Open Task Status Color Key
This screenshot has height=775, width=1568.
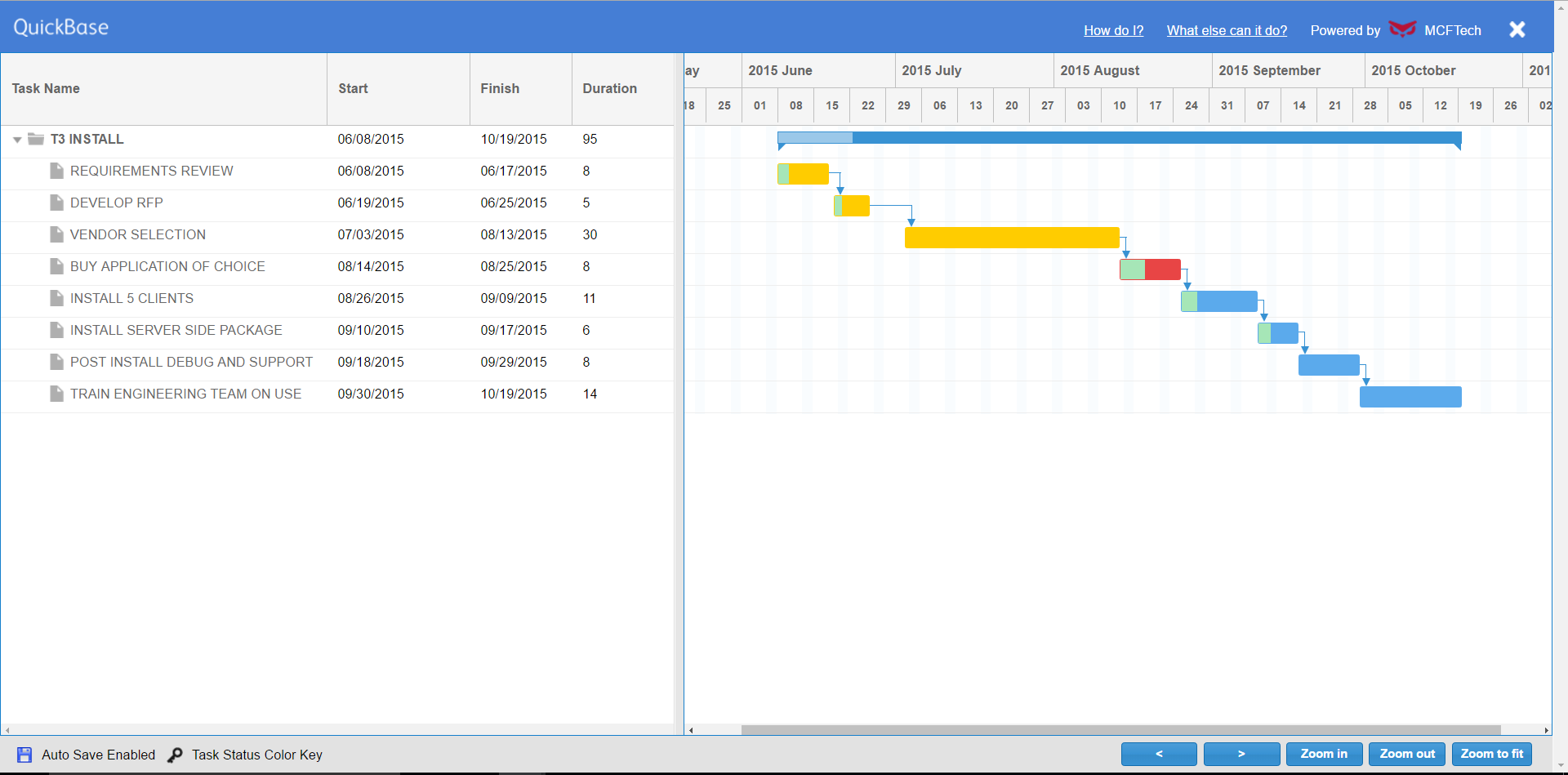tap(257, 755)
